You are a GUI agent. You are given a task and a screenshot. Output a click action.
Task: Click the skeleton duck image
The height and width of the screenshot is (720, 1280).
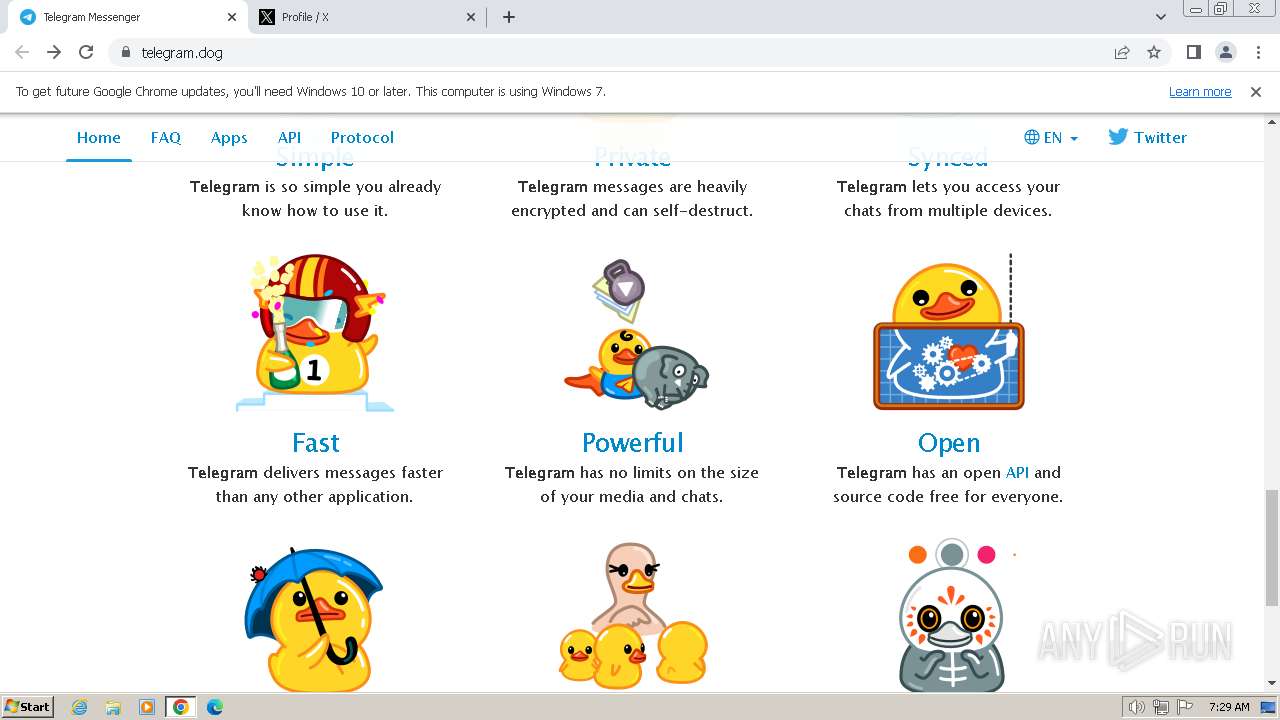point(950,617)
